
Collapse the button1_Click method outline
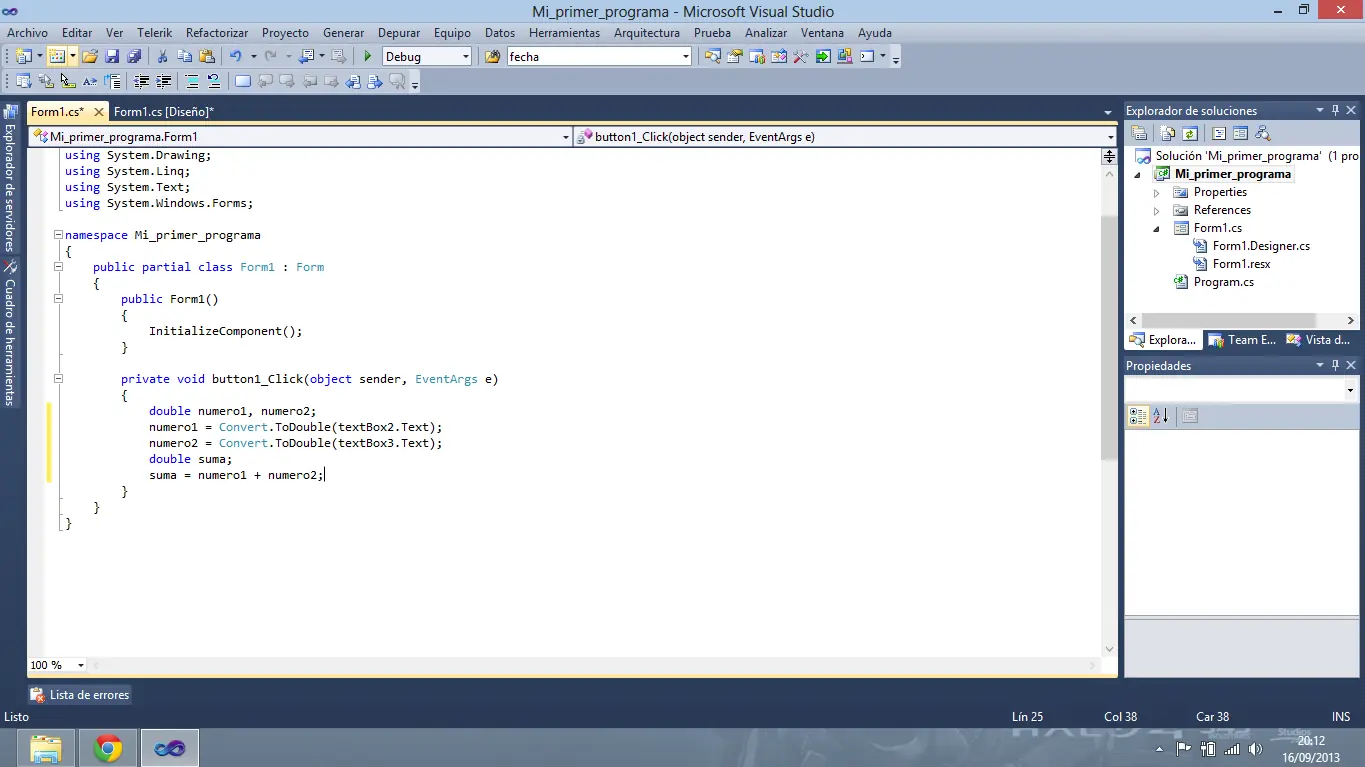click(x=58, y=379)
